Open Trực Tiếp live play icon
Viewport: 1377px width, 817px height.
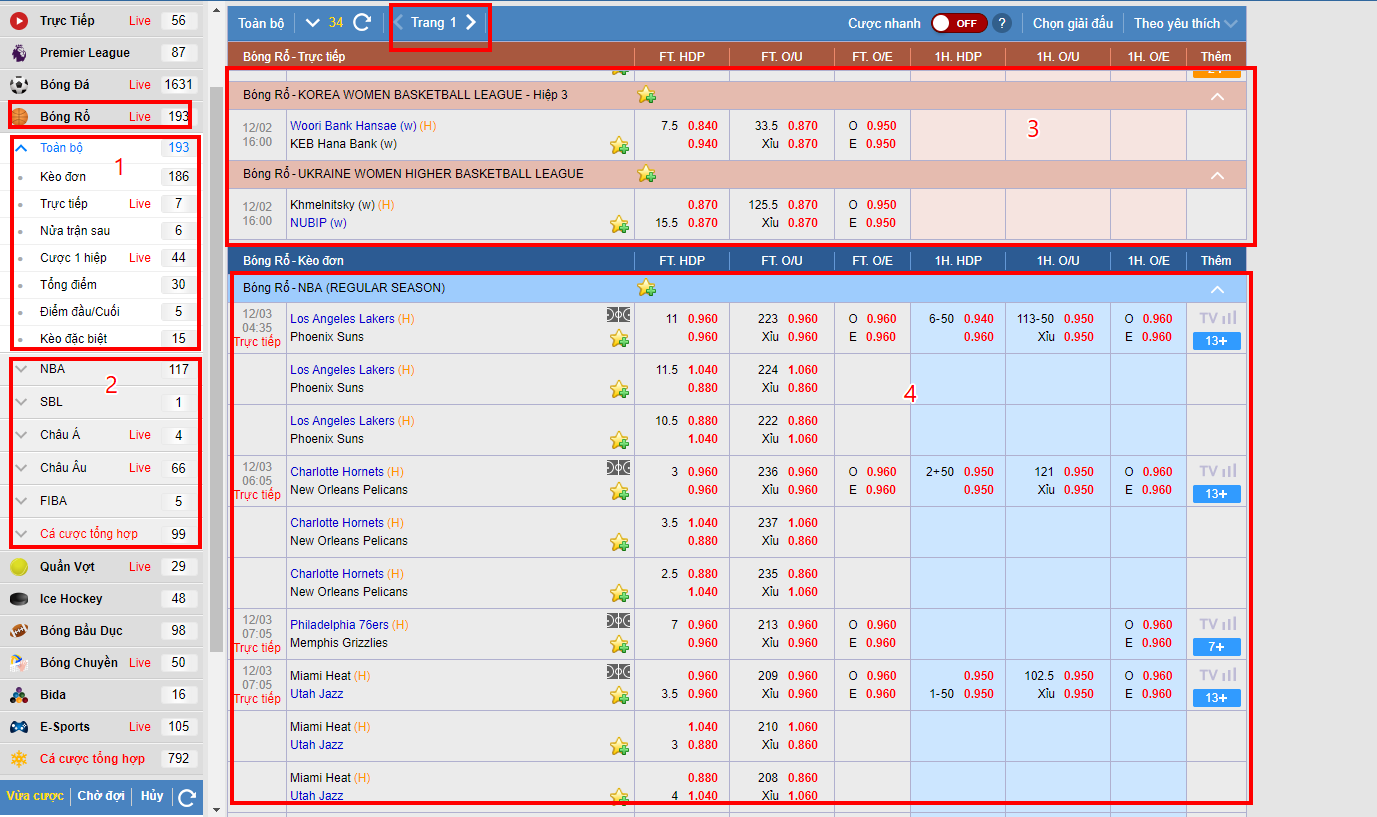point(19,20)
